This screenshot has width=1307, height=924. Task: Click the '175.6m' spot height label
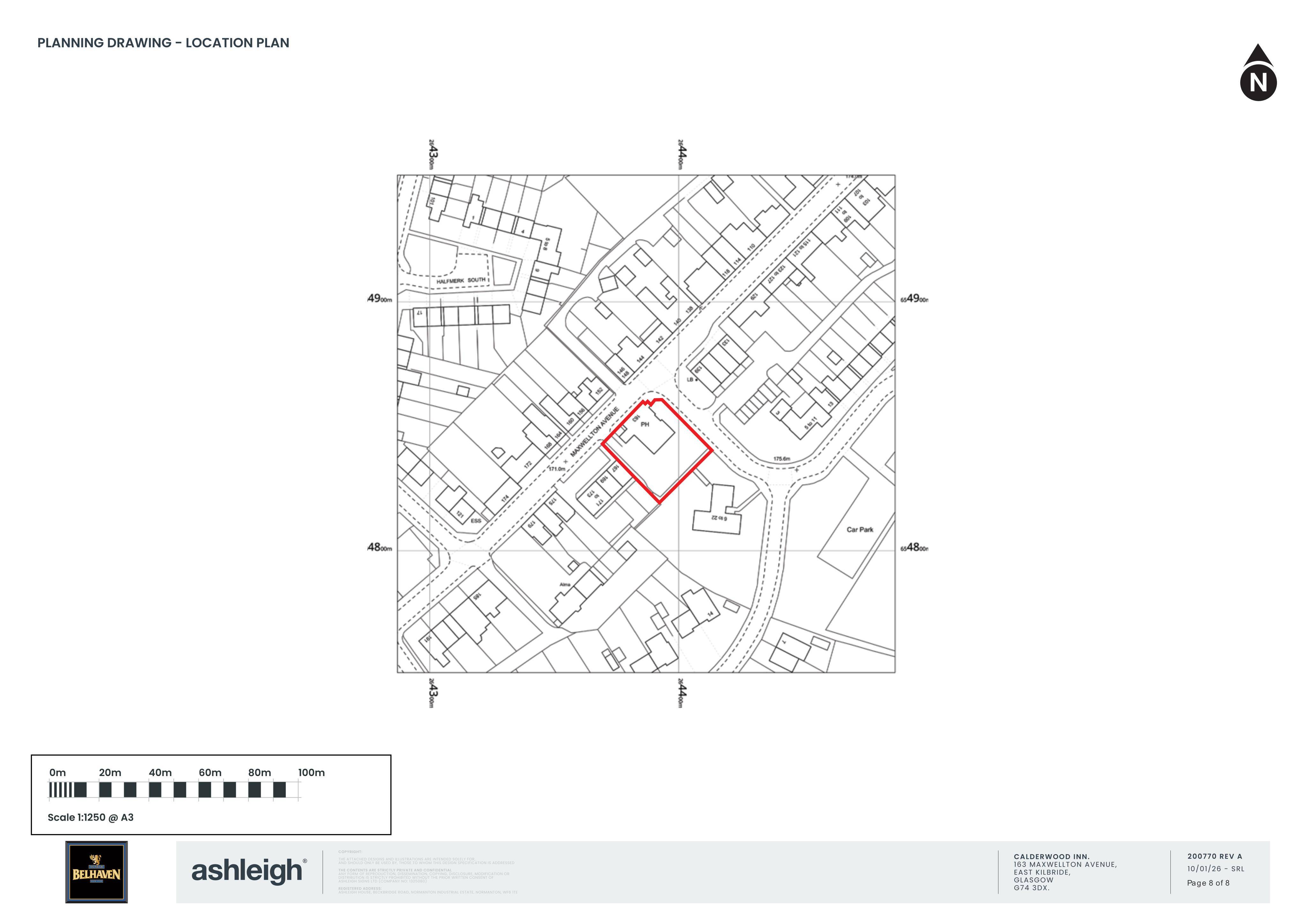(x=781, y=459)
